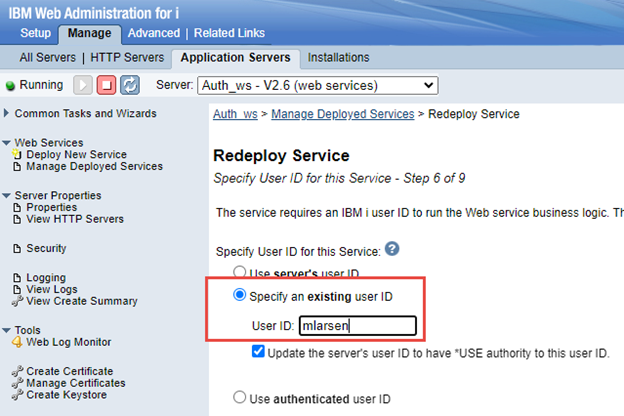Select the Application Servers tab
Image resolution: width=624 pixels, height=416 pixels.
click(x=236, y=58)
